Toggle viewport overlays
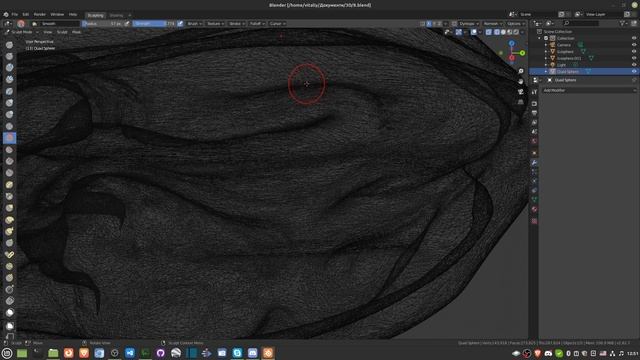Viewport: 640px width, 360px height. point(474,32)
